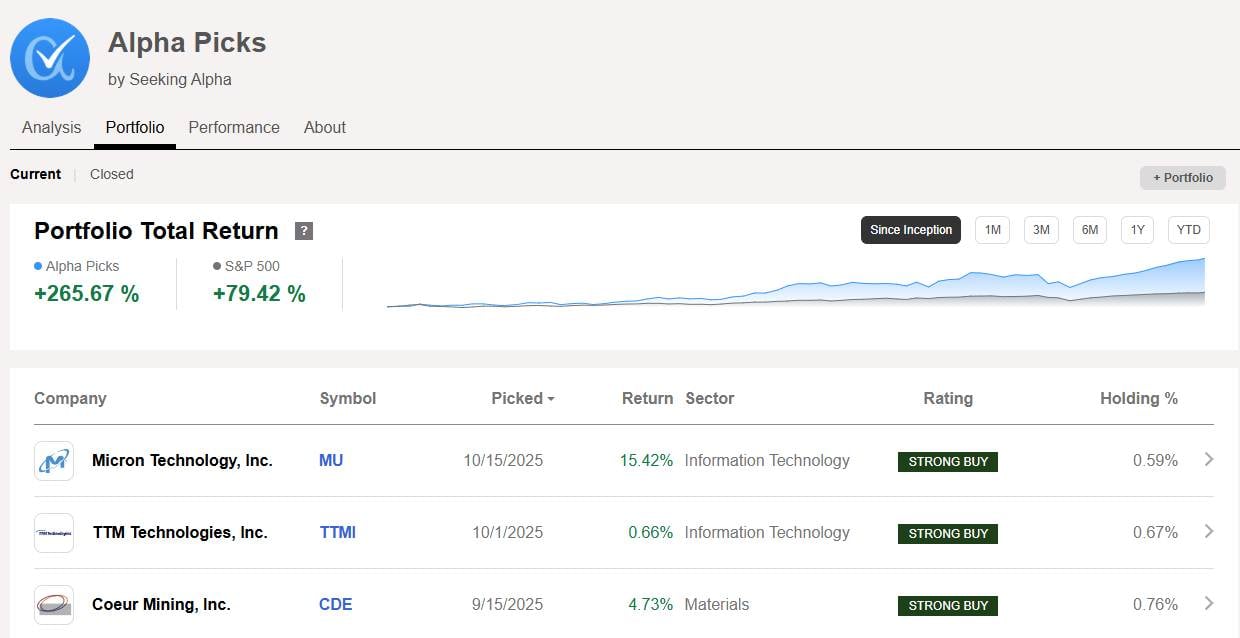Click the by Seeking Alpha subtitle
Screen dimensions: 1240x638
(x=170, y=79)
